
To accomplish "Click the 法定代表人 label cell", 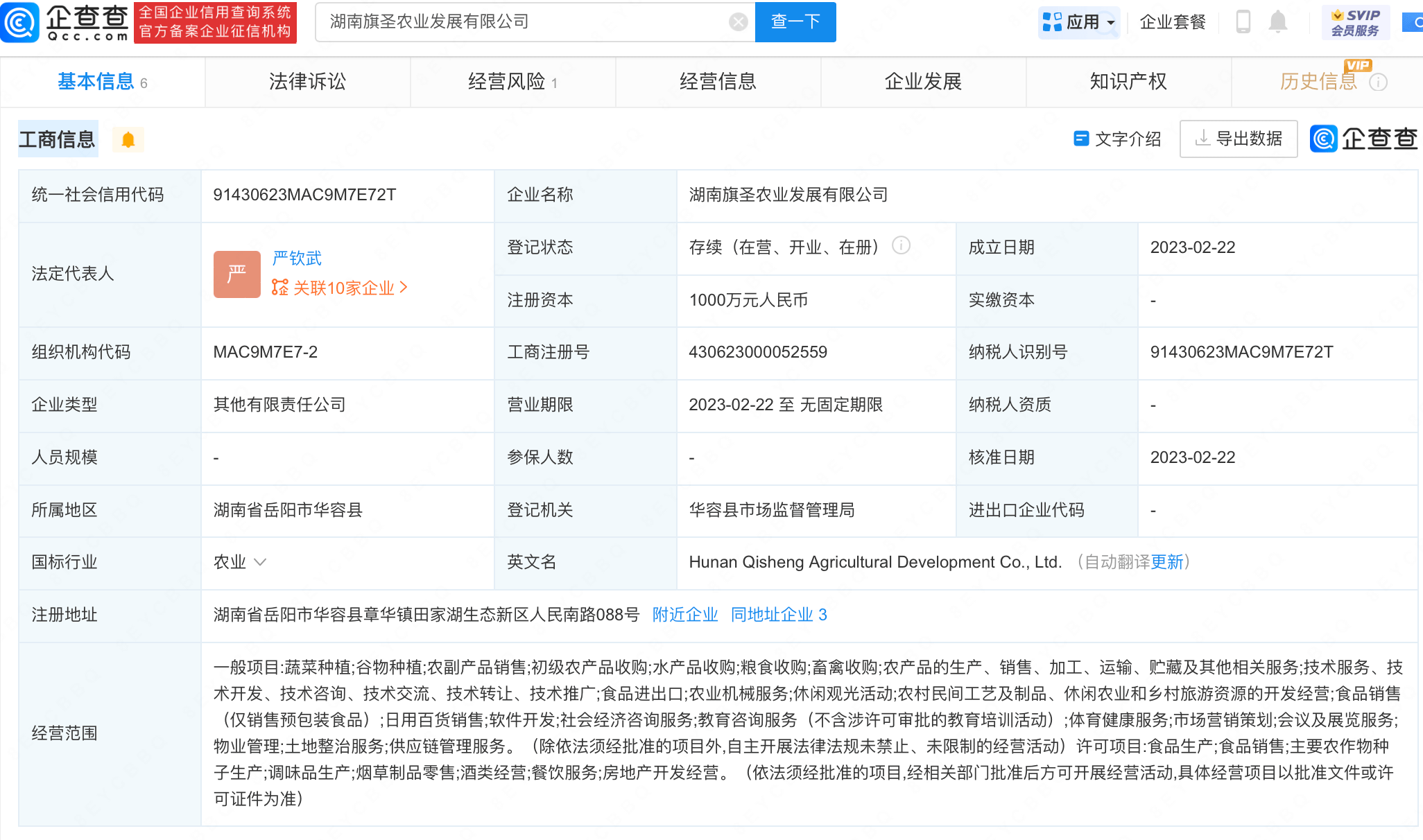I will click(x=110, y=275).
